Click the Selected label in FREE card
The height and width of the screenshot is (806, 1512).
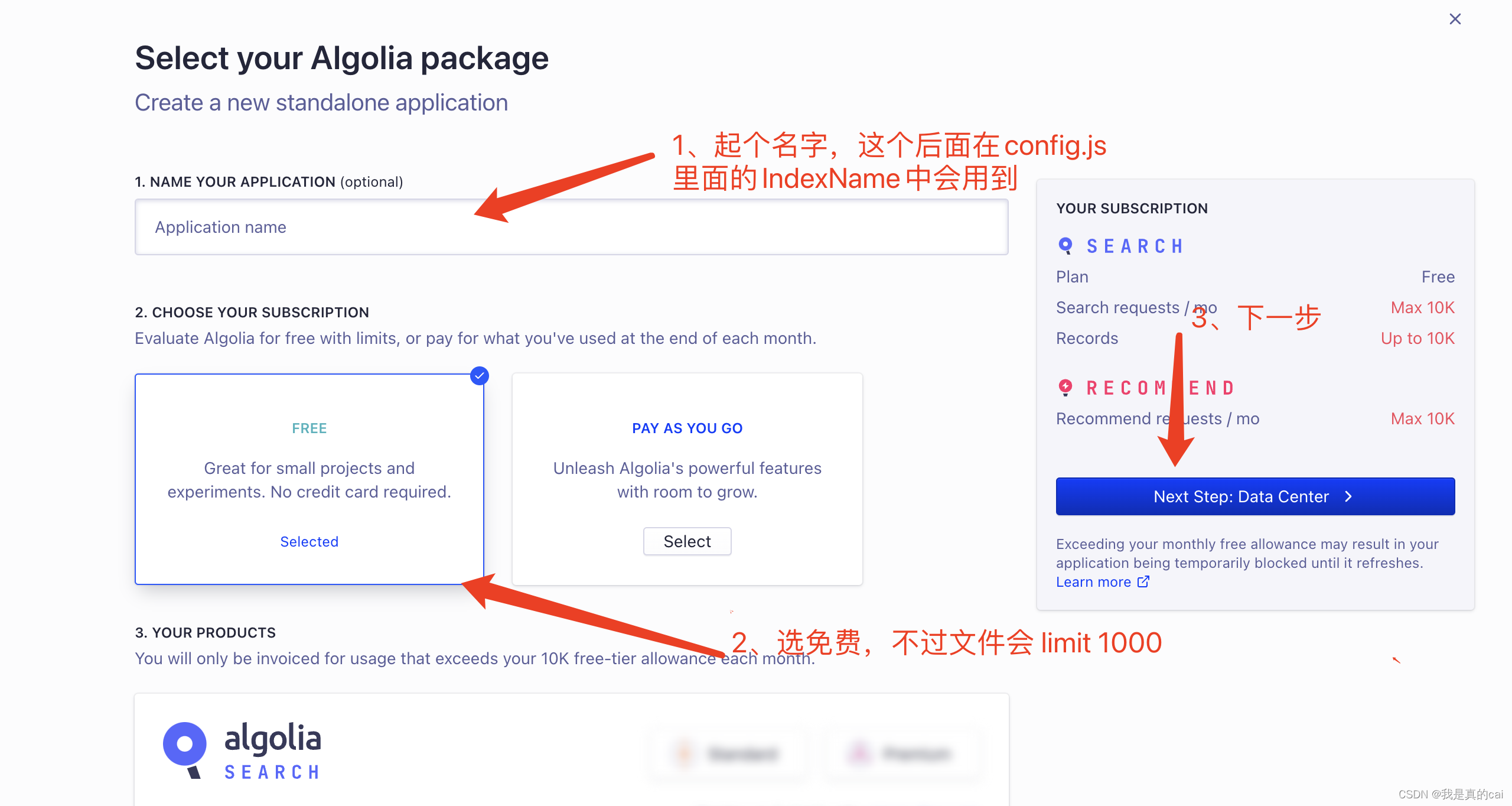309,541
